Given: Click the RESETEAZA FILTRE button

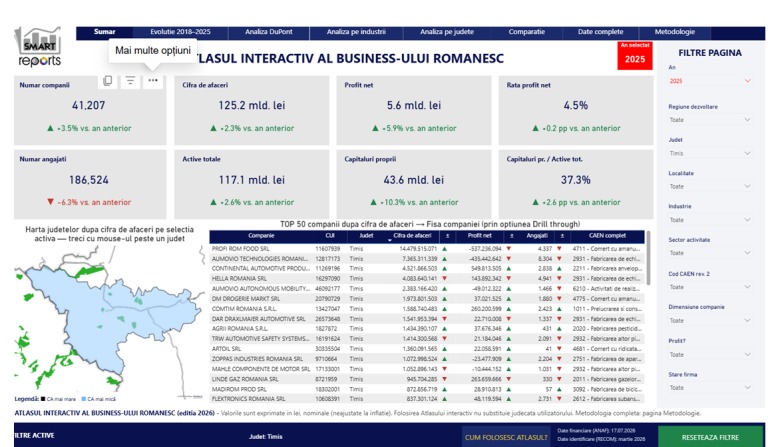Looking at the screenshot, I should click(x=710, y=437).
